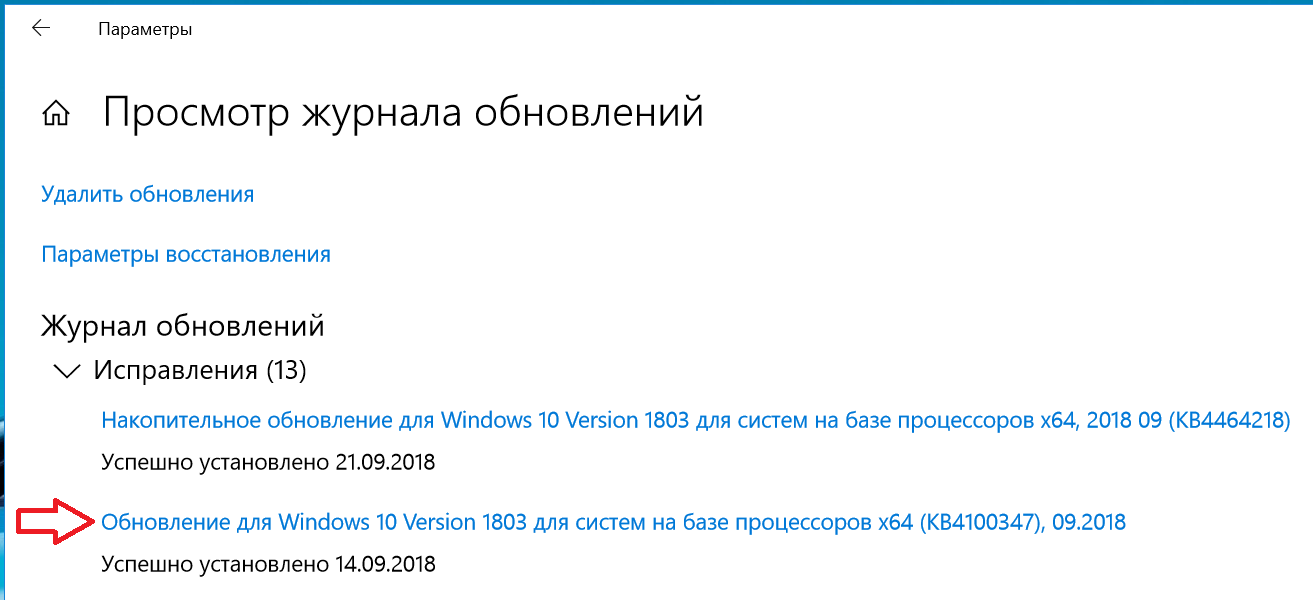Go to Settings home via house icon
The height and width of the screenshot is (600, 1313).
click(x=55, y=114)
